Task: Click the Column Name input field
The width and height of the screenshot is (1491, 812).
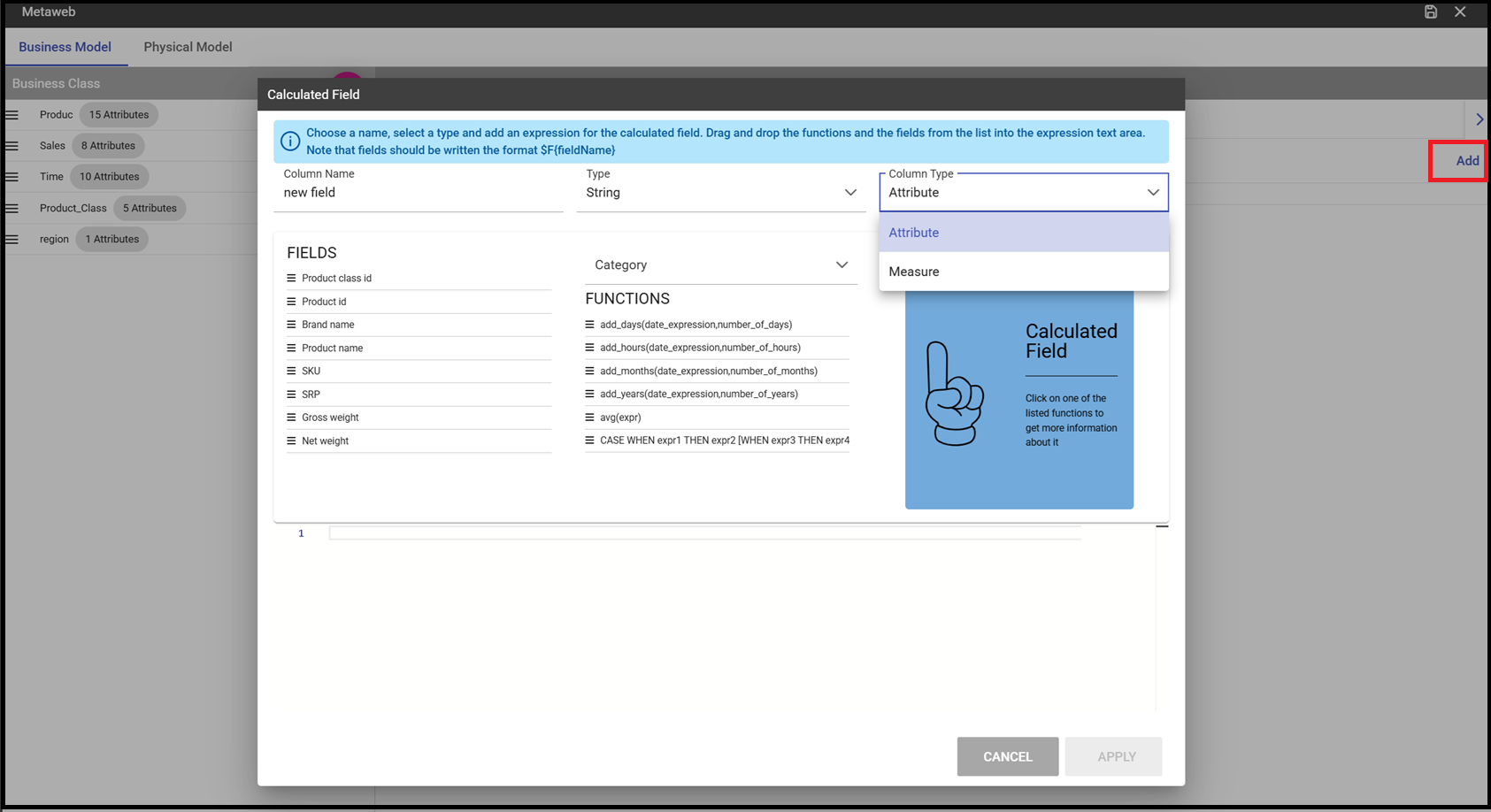Action: click(419, 193)
